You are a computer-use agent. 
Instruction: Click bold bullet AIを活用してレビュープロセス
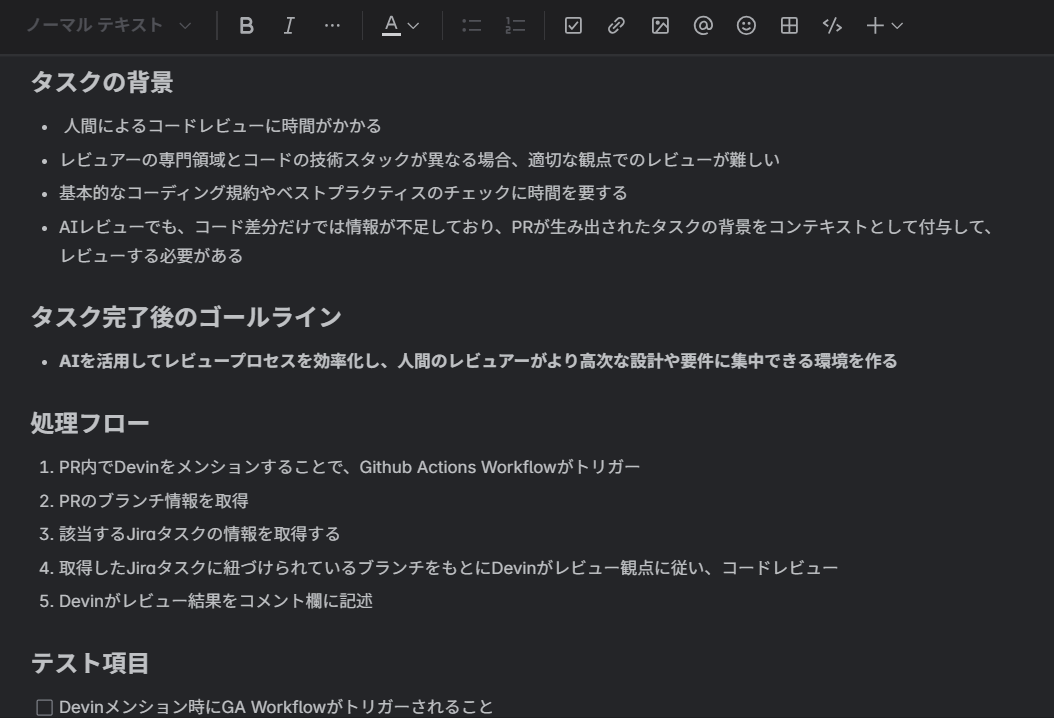[x=478, y=361]
